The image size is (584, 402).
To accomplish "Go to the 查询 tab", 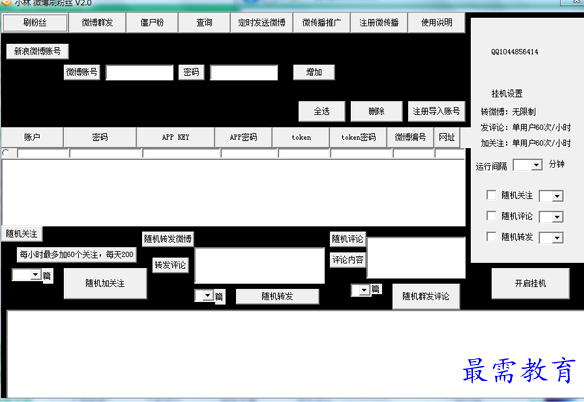I will (204, 23).
